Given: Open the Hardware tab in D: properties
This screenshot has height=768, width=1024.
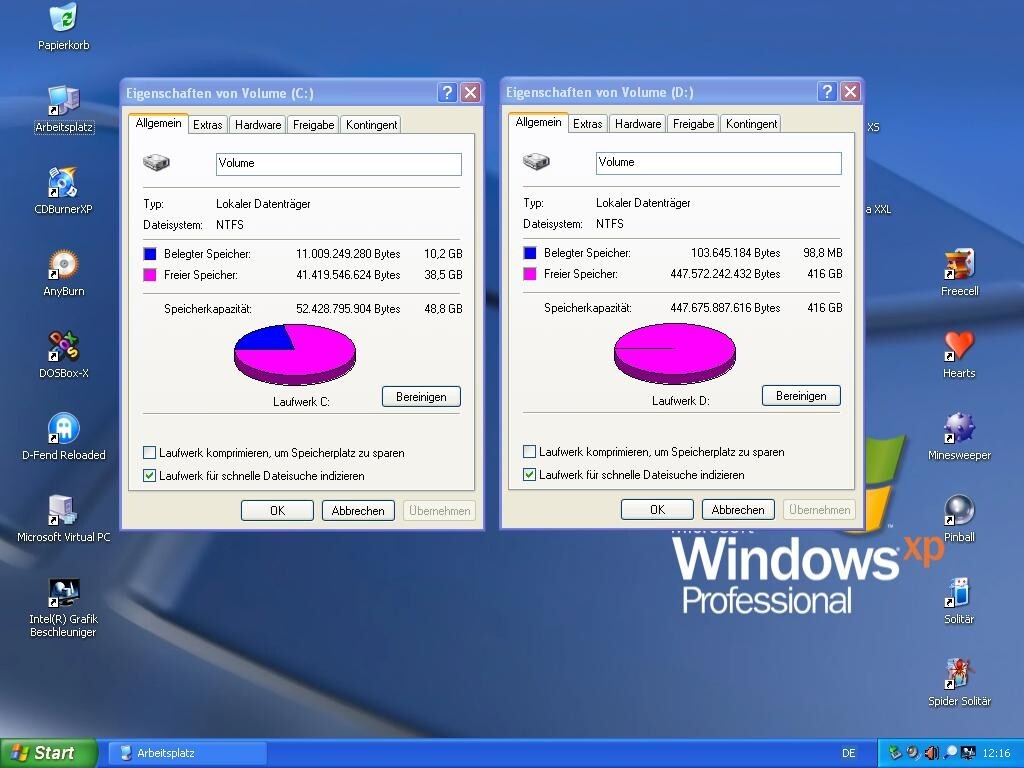Looking at the screenshot, I should pos(638,123).
